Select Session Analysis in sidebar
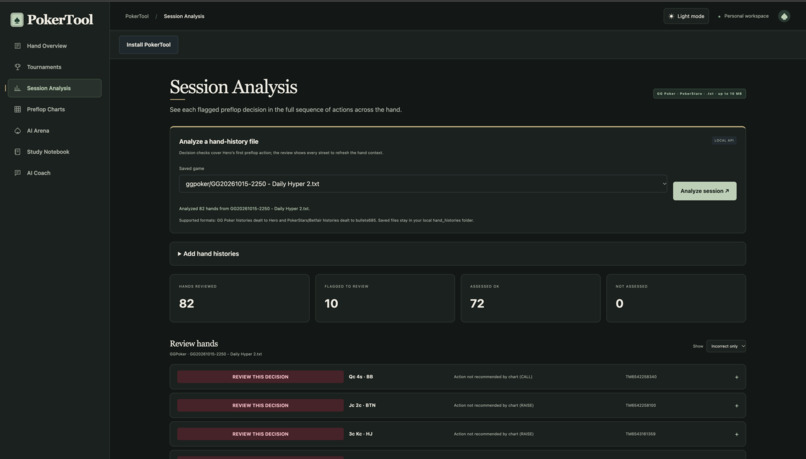The height and width of the screenshot is (459, 806). click(54, 88)
